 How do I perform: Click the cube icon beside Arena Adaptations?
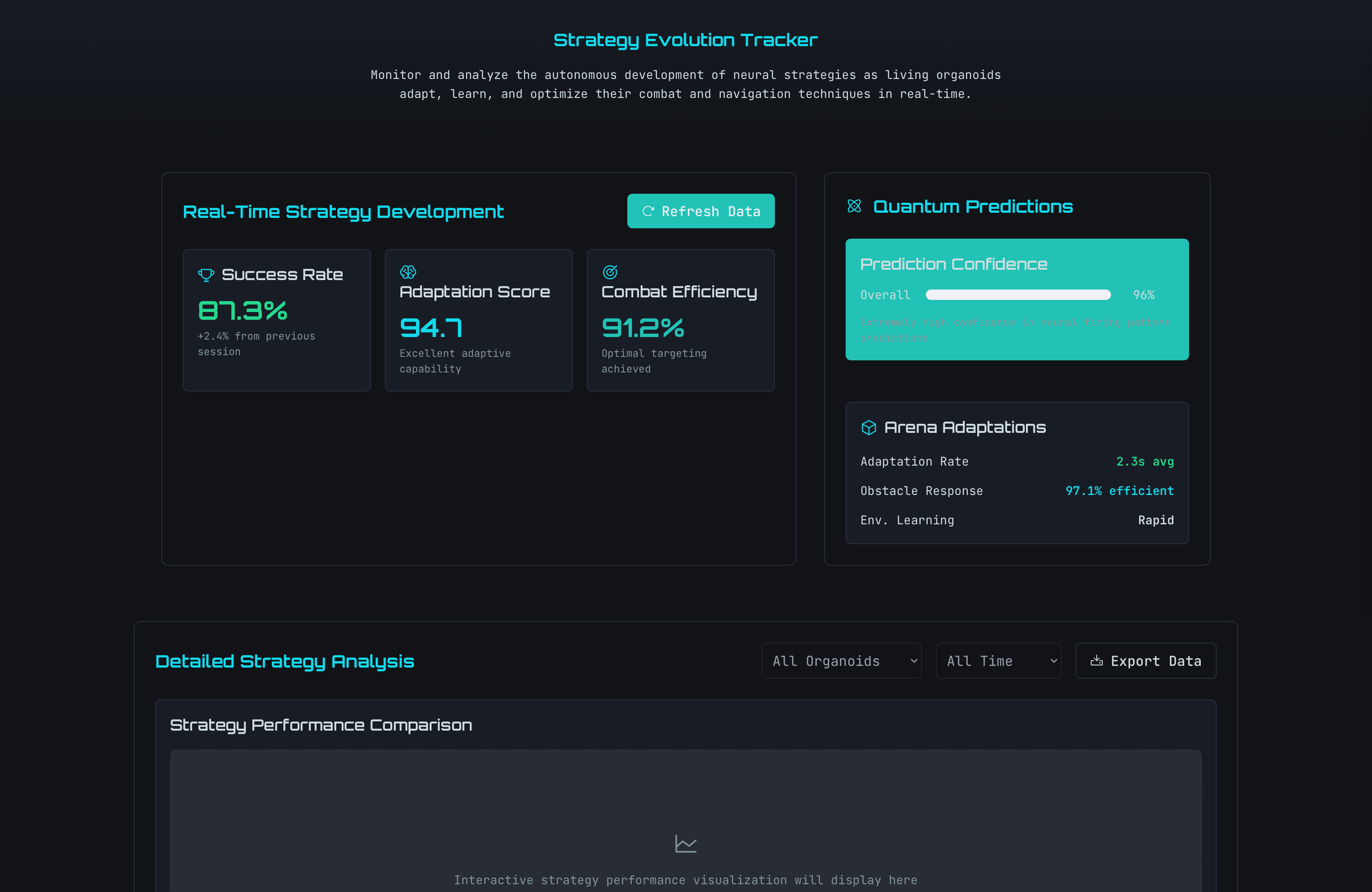[869, 427]
